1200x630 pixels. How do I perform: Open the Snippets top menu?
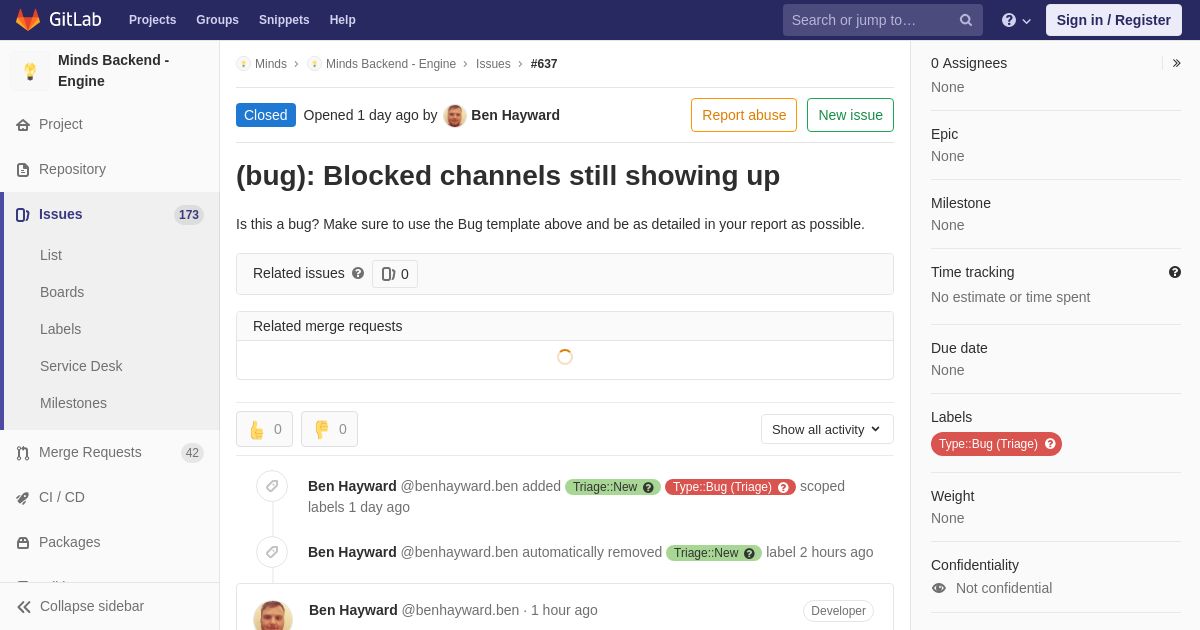pyautogui.click(x=284, y=20)
